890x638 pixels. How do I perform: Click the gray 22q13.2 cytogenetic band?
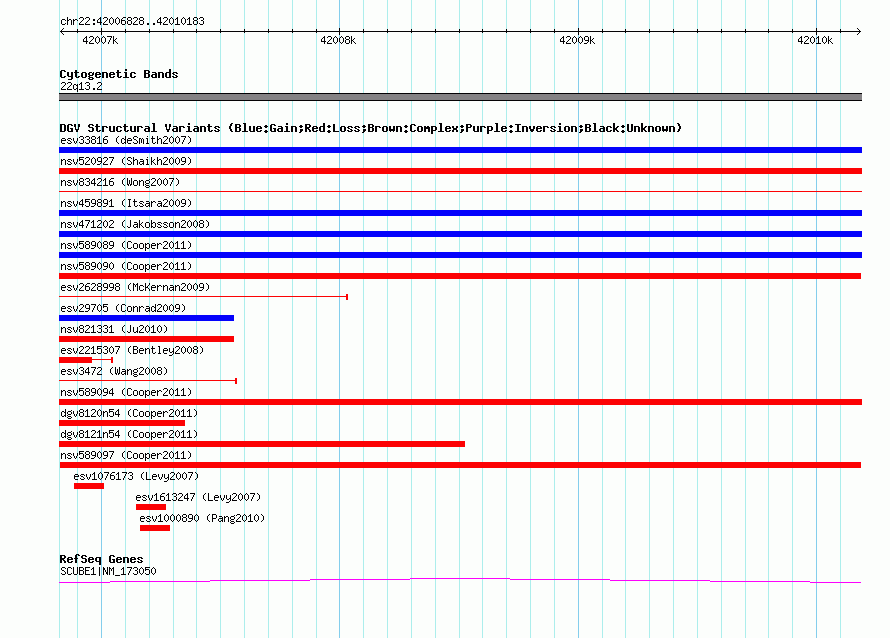coord(460,97)
